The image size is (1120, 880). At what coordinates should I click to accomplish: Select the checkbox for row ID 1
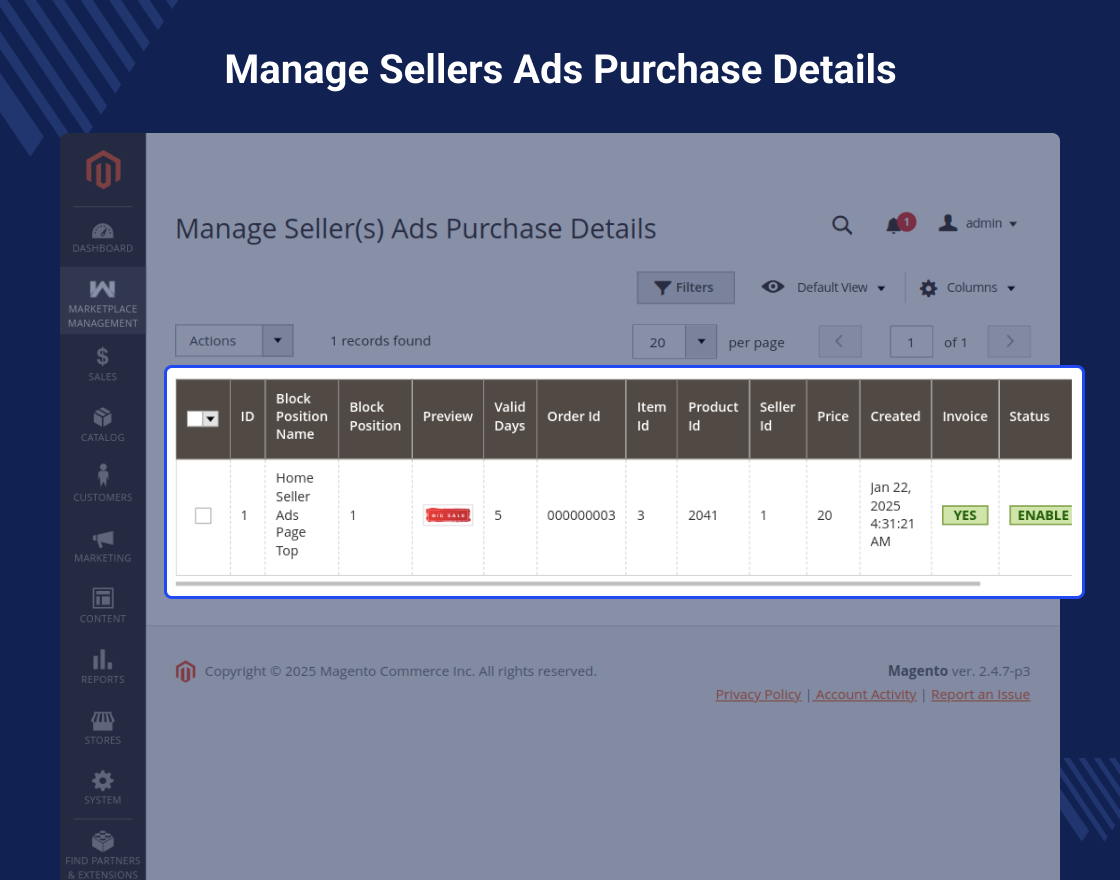pyautogui.click(x=203, y=515)
